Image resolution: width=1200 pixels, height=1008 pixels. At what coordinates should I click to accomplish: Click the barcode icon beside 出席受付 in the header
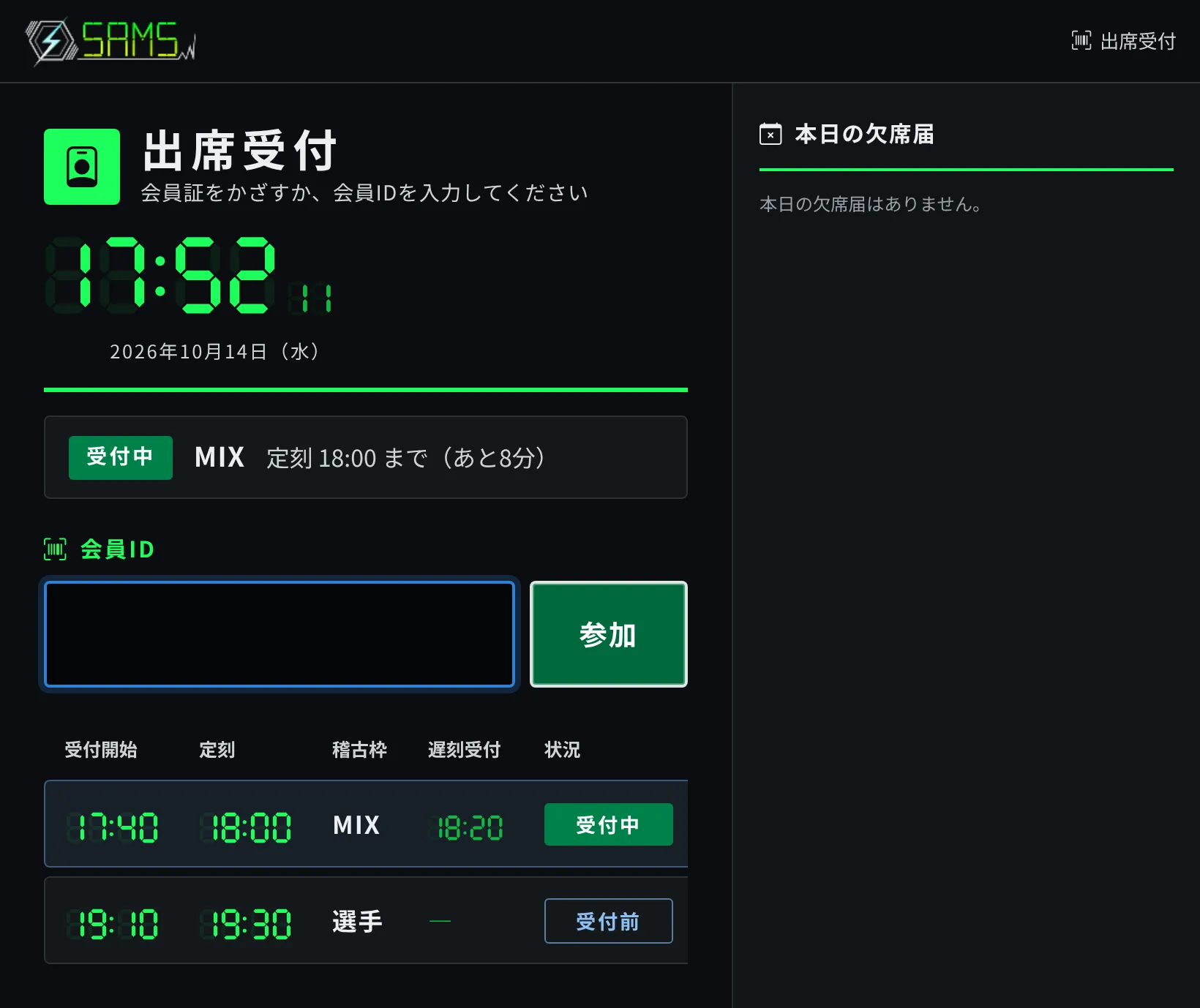click(1081, 40)
